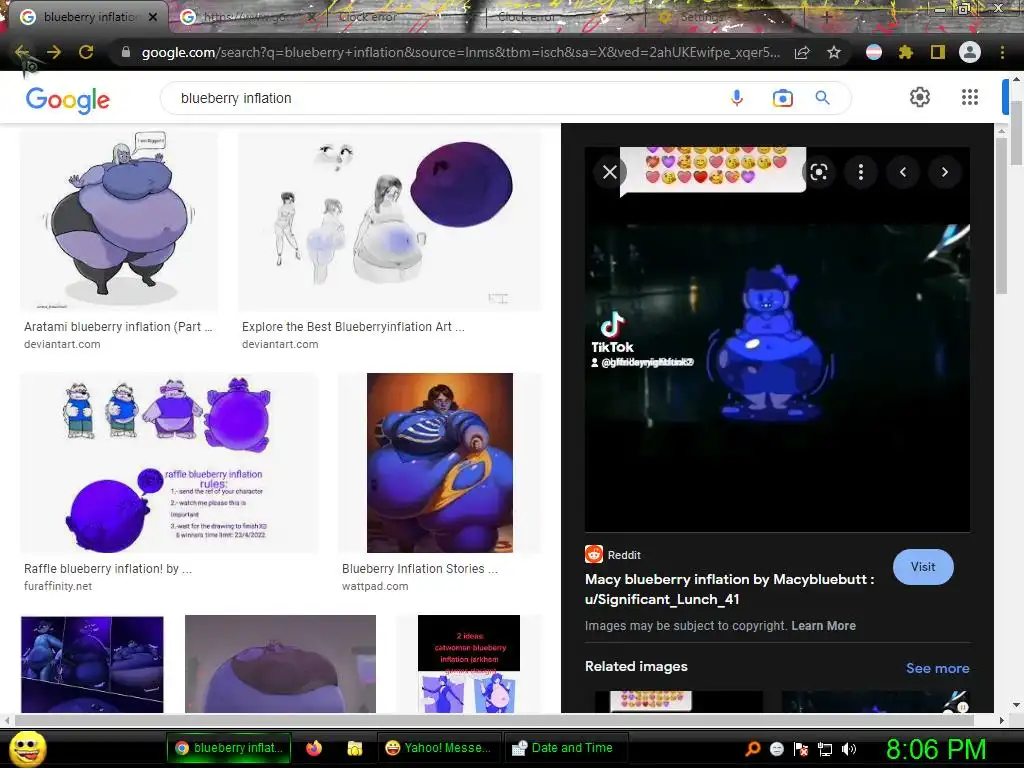Viewport: 1024px width, 768px height.
Task: Switch to Date and Time taskbar item
Action: 566,748
